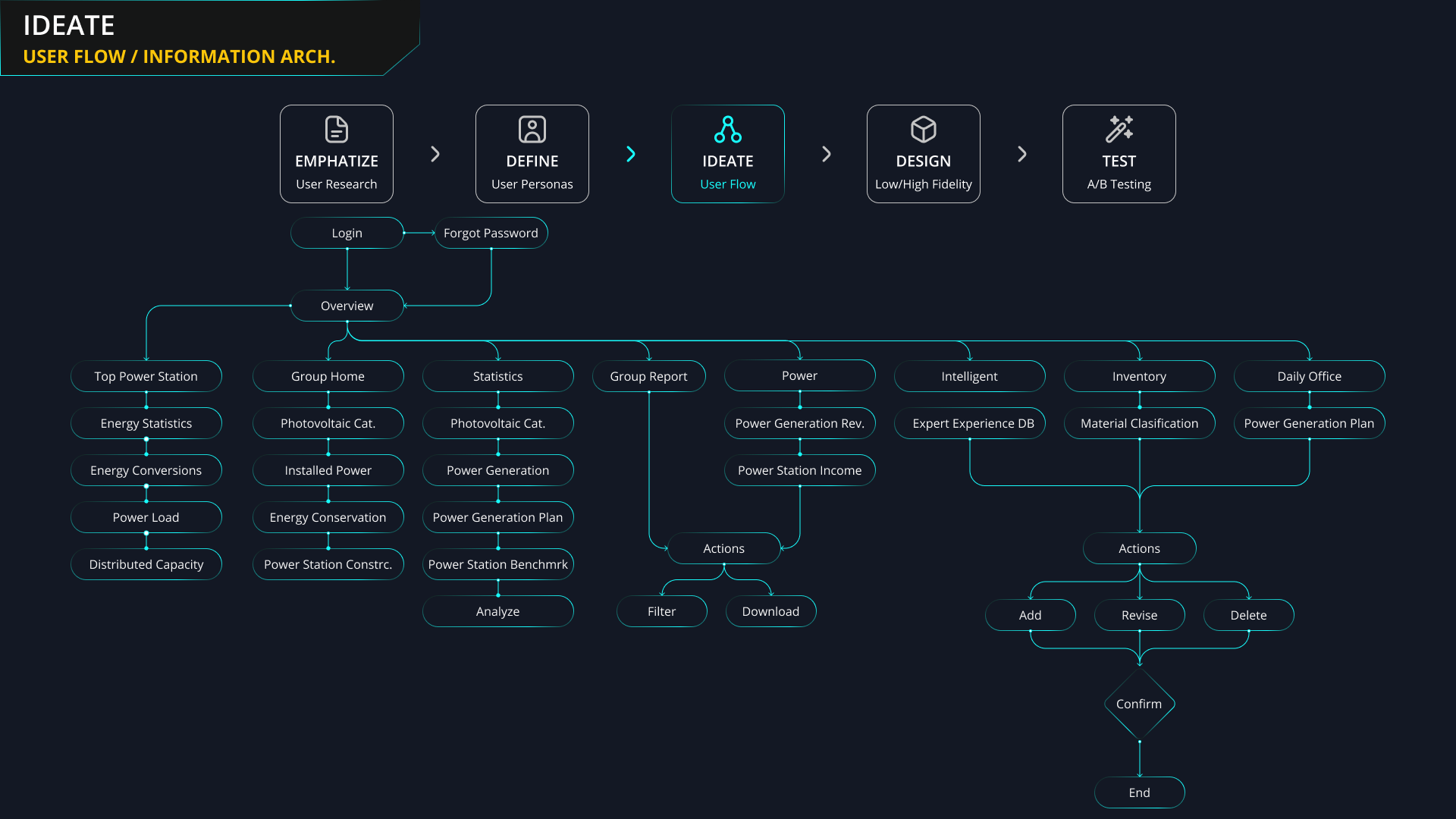Screen dimensions: 1456x819
Task: Click the document icon above EMPHATIZE
Action: (x=336, y=130)
